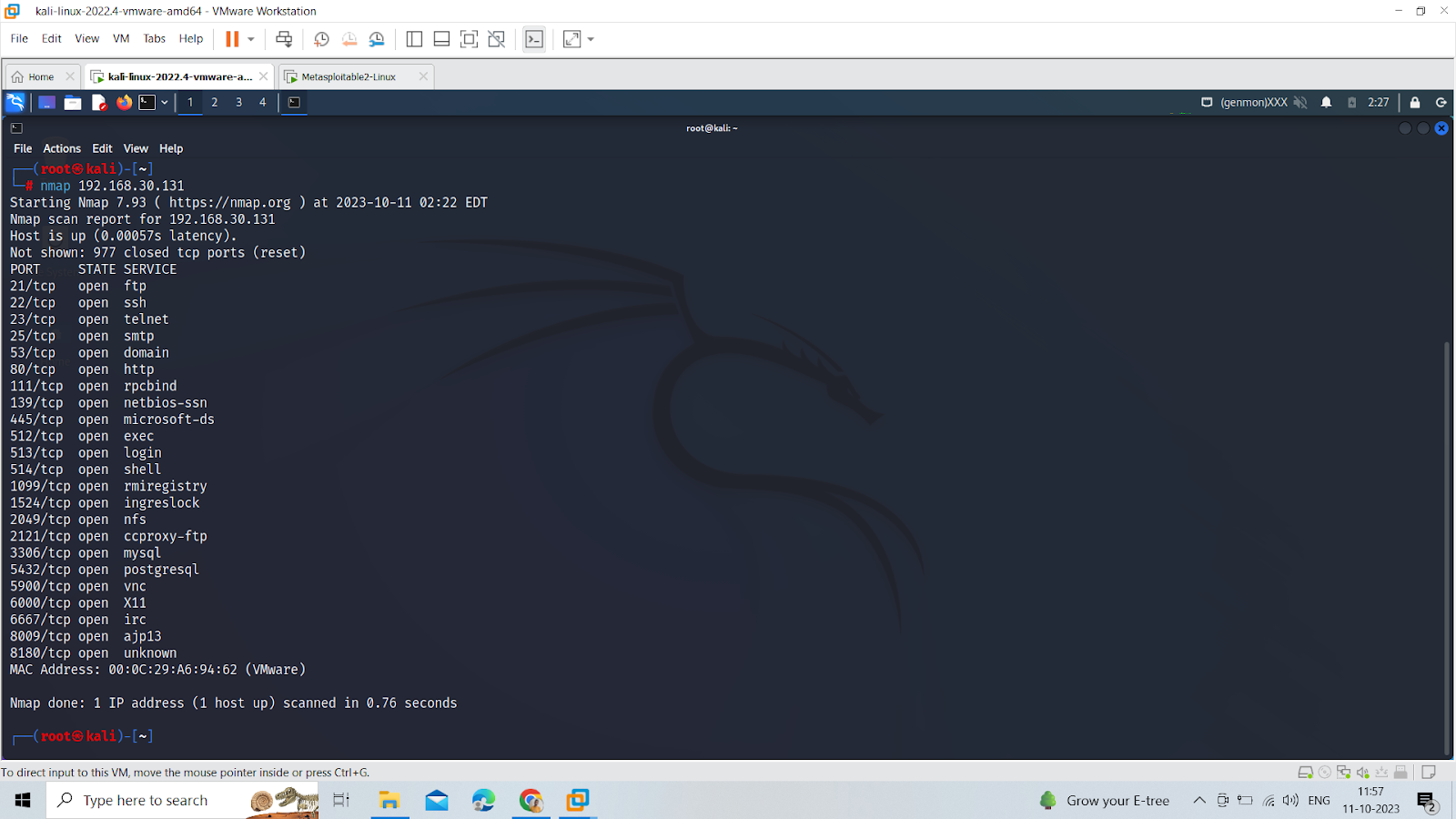Open the notifications bell in the Kali panel
Viewport: 1456px width, 819px height.
click(1327, 103)
